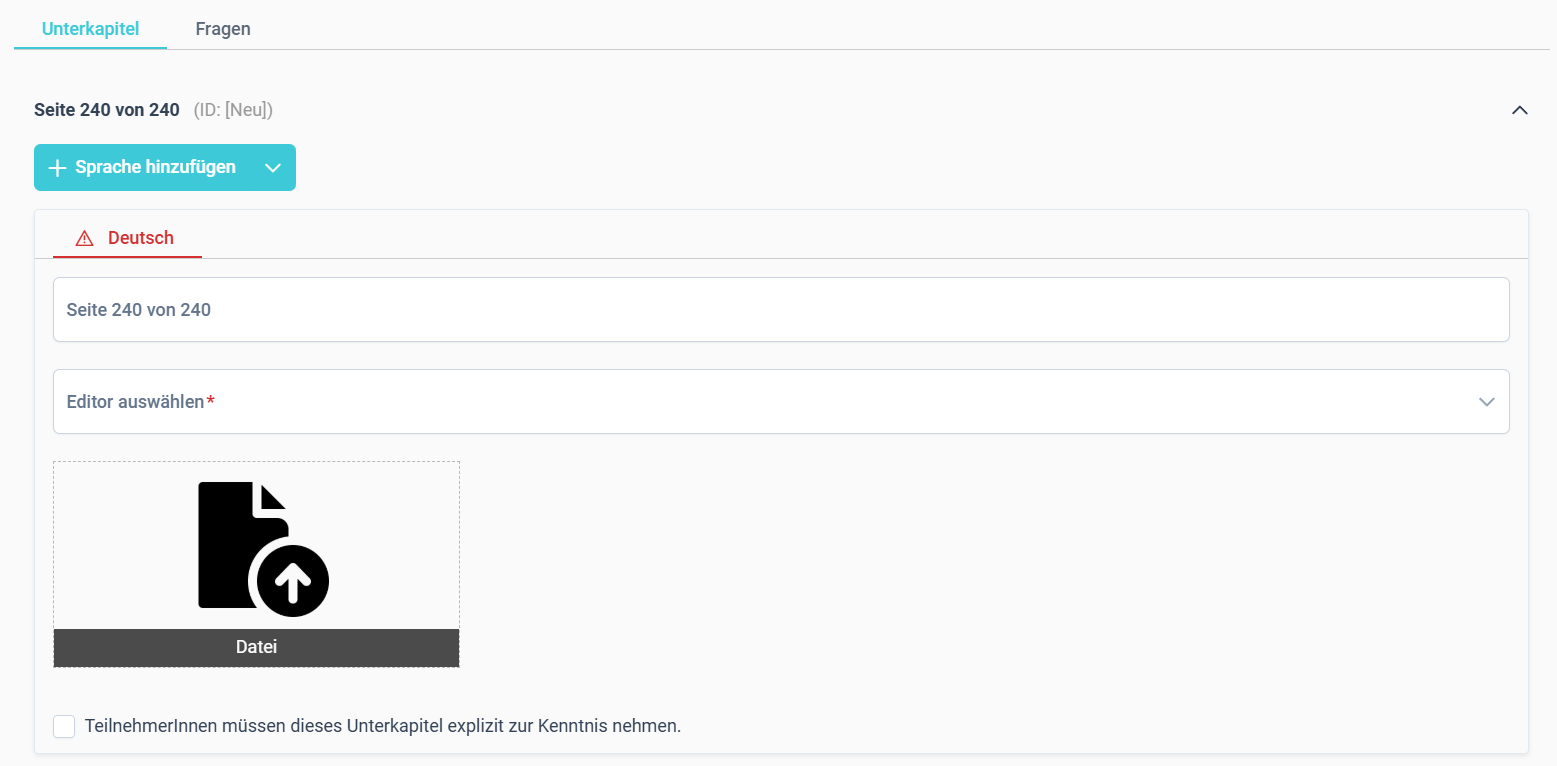Image resolution: width=1557 pixels, height=766 pixels.
Task: Click the Sprache hinzufügen button text
Action: [155, 167]
